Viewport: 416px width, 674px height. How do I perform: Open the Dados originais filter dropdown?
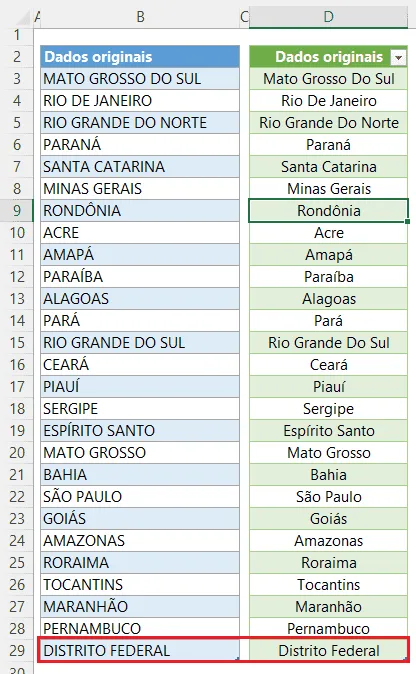(x=398, y=57)
